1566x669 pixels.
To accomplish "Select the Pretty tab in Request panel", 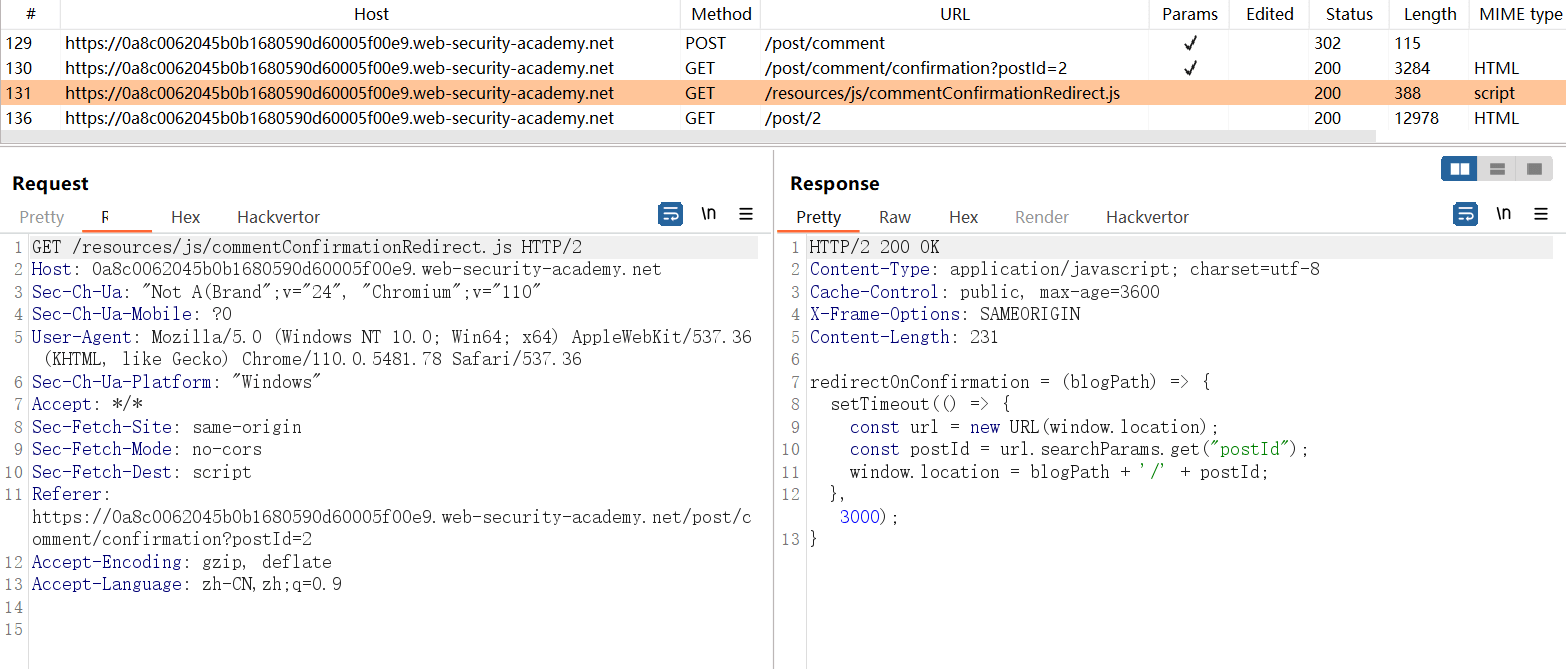I will coord(41,217).
